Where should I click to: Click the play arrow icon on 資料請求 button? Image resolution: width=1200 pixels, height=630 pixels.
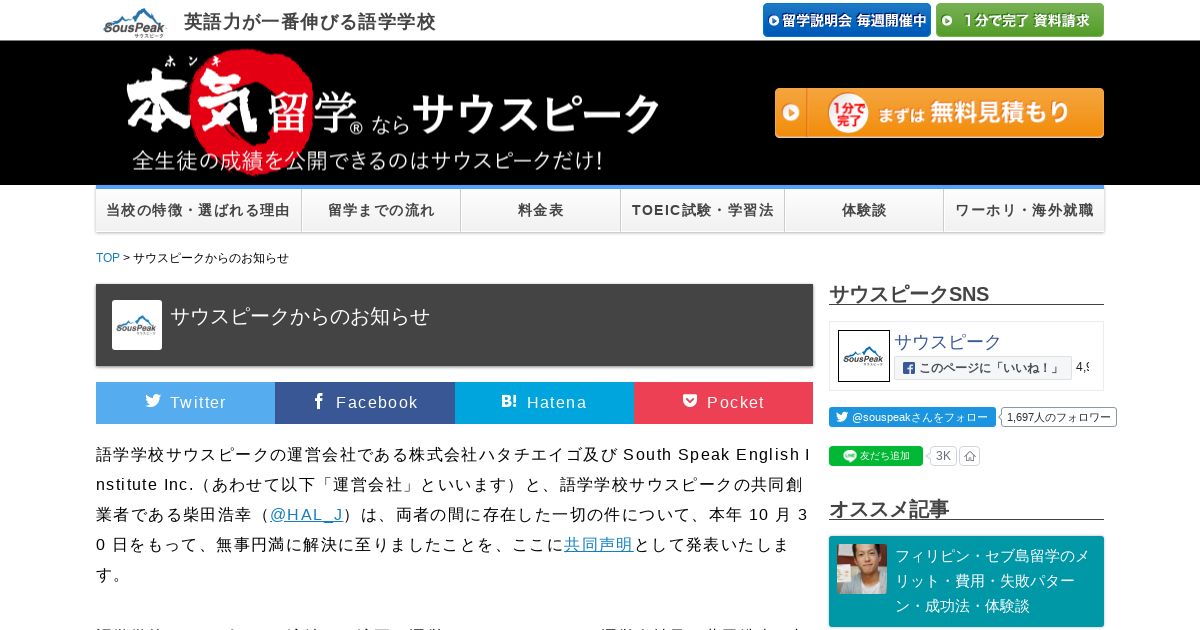(947, 20)
